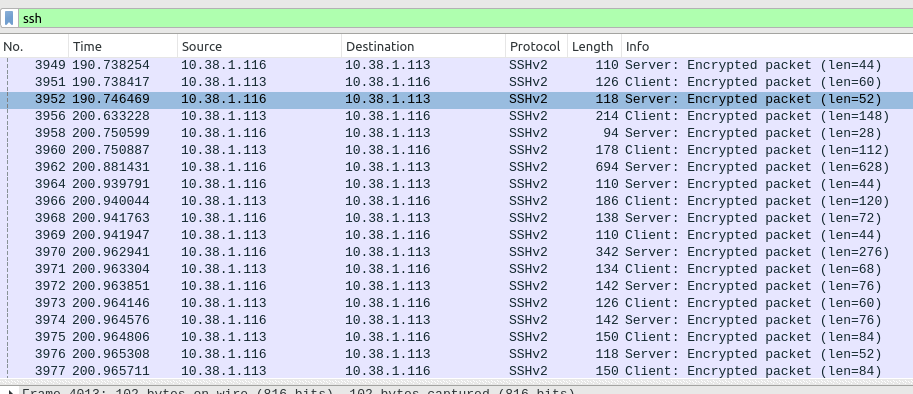Select packet number 3976
913x394 pixels.
456,354
